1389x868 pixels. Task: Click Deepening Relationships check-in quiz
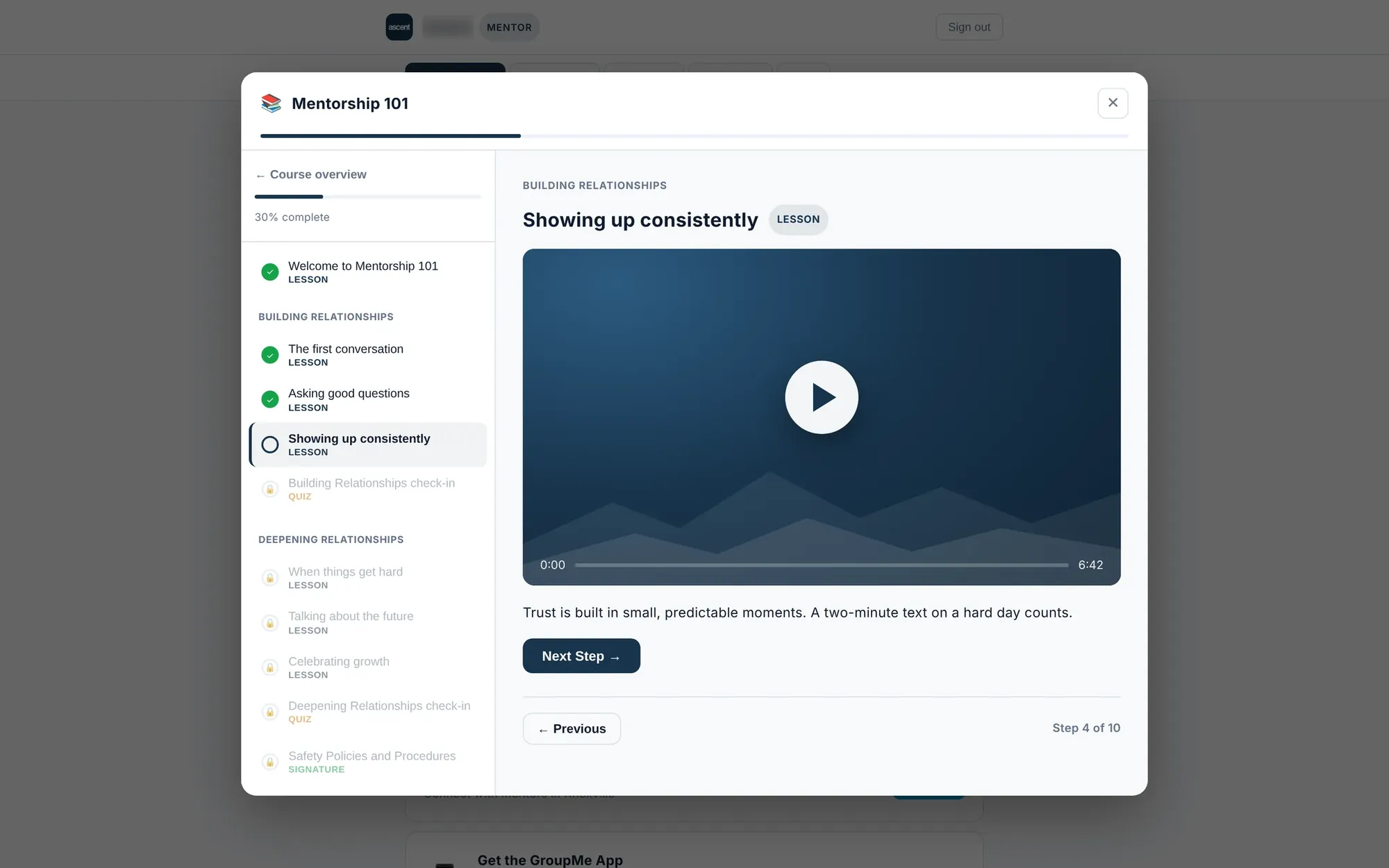(368, 712)
